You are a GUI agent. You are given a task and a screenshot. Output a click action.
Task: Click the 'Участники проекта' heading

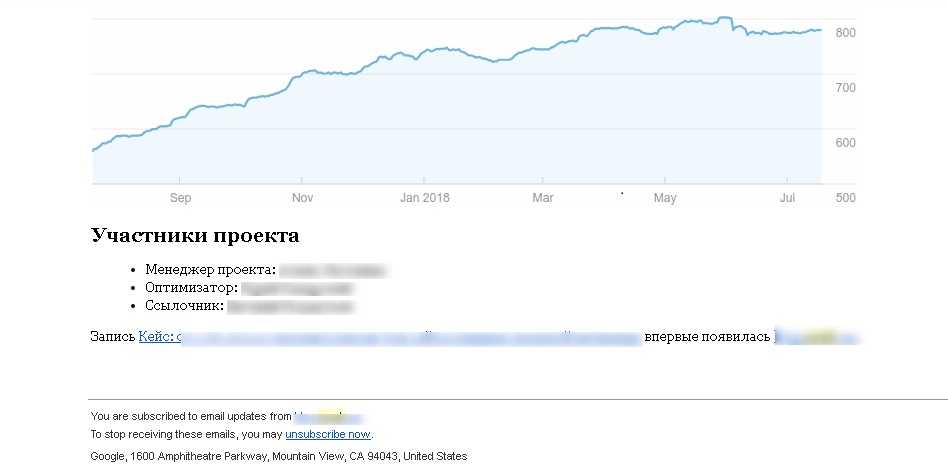click(195, 236)
